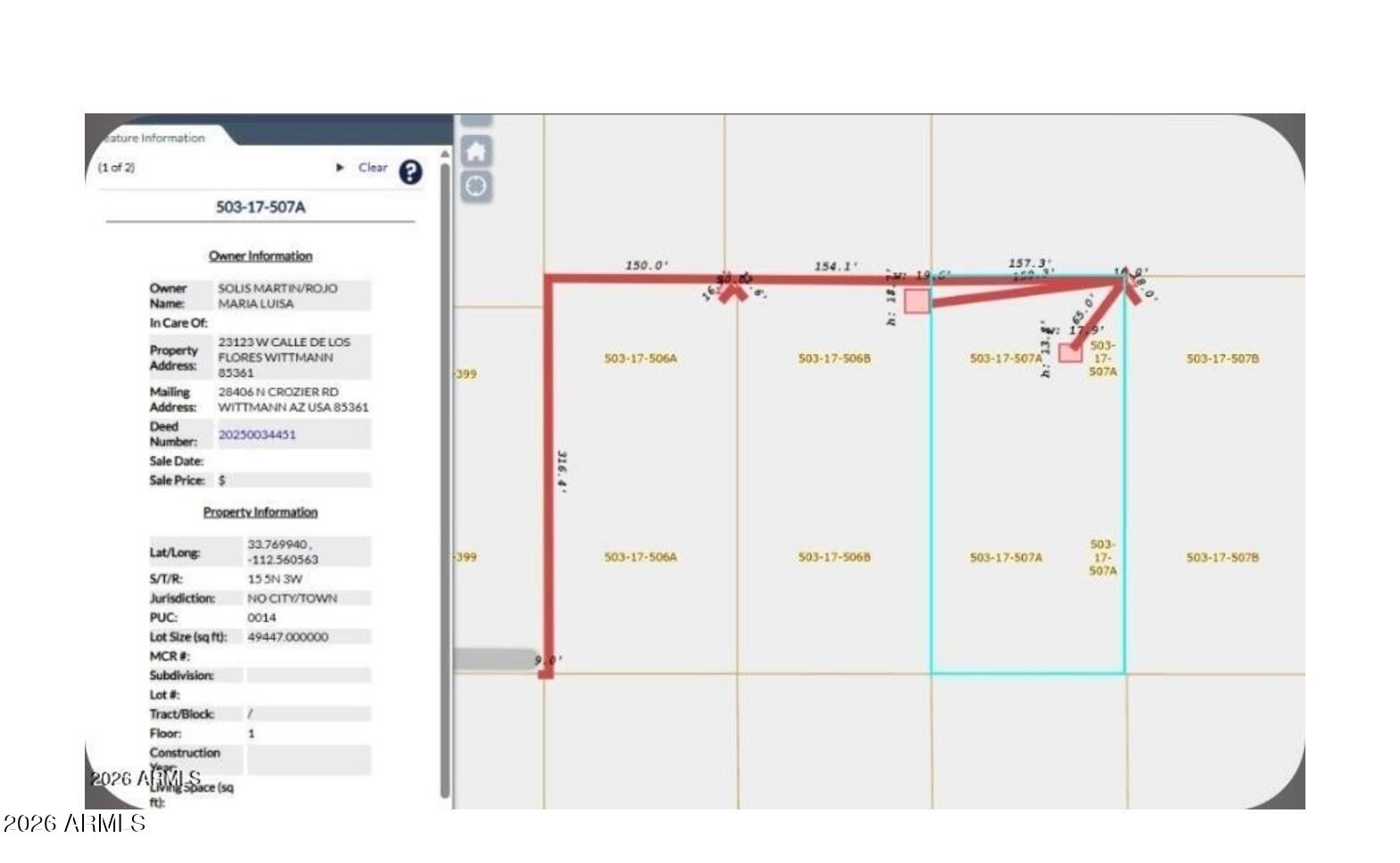Click PUC value 0014
This screenshot has height=863, width=1400.
click(261, 618)
